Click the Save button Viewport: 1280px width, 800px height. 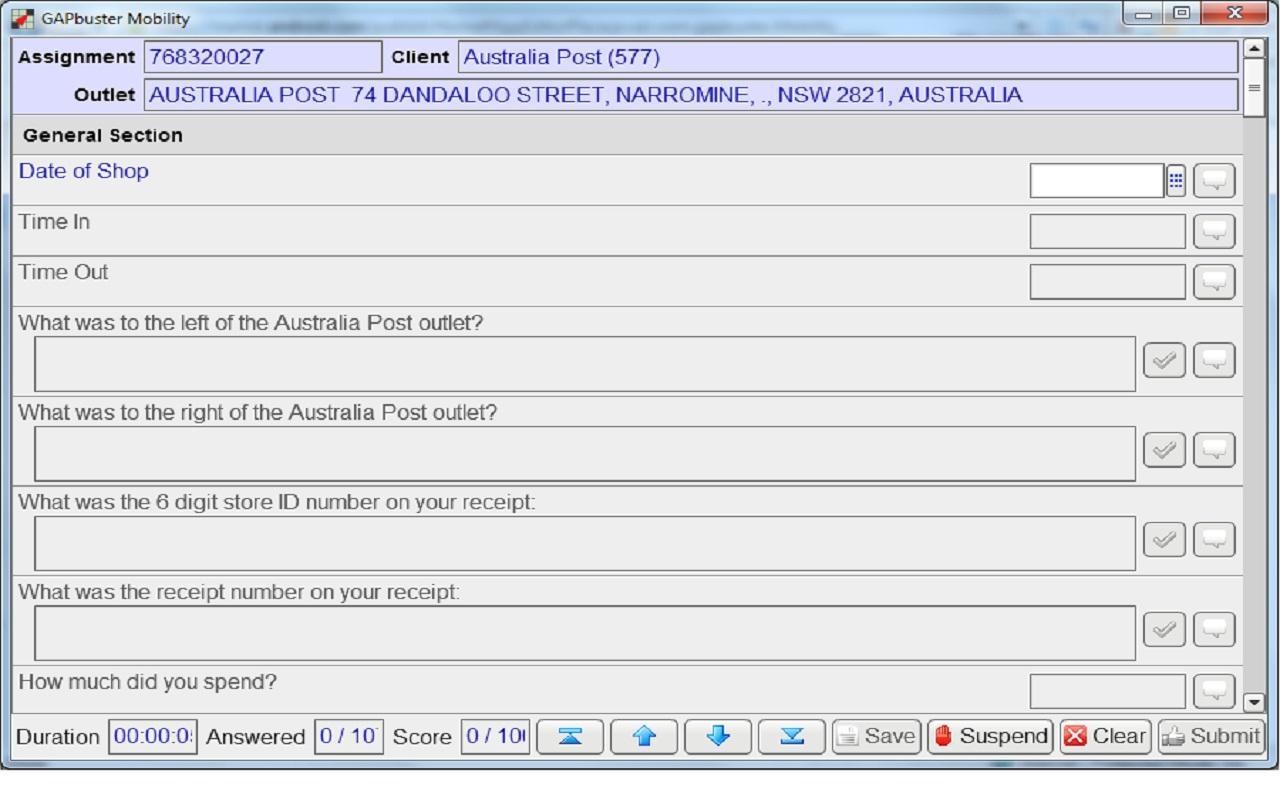click(877, 737)
